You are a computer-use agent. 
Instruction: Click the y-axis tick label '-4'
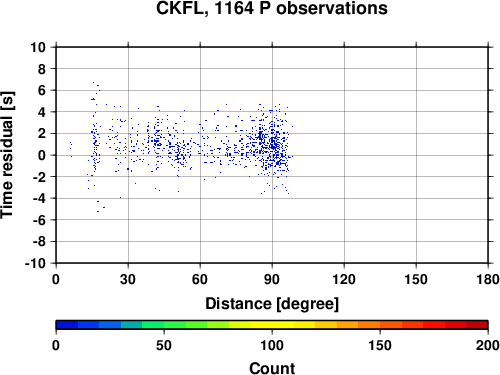click(x=39, y=198)
